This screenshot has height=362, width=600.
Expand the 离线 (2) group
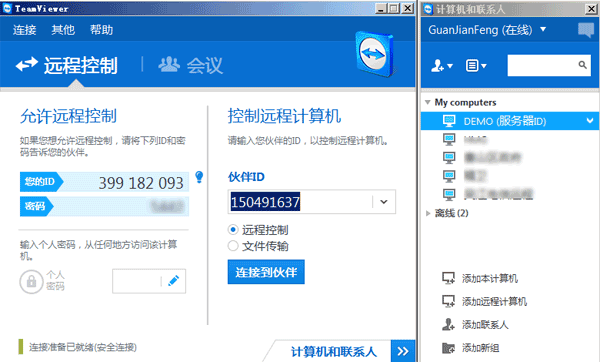click(428, 213)
